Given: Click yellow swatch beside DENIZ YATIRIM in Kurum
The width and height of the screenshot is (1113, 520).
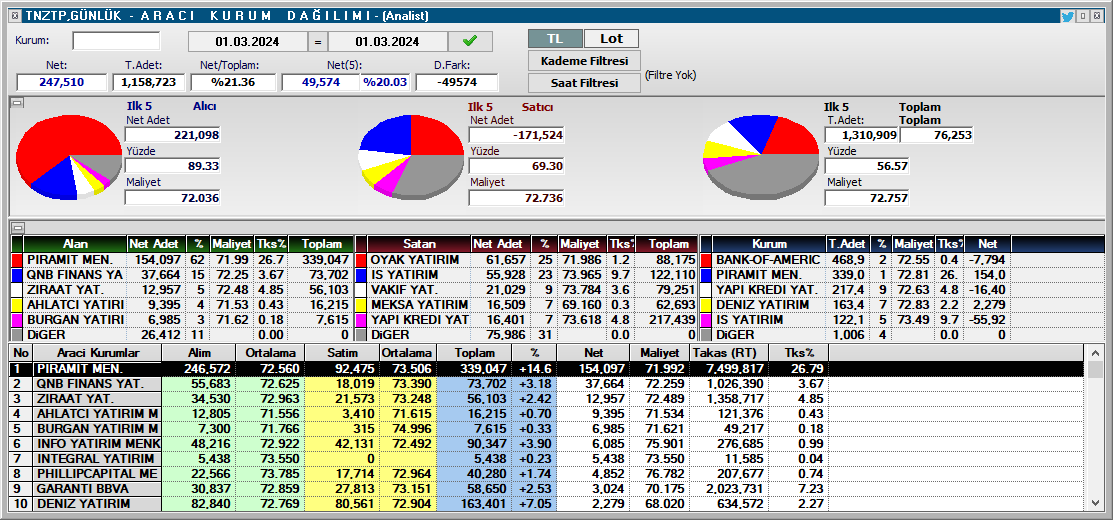Looking at the screenshot, I should click(x=706, y=304).
